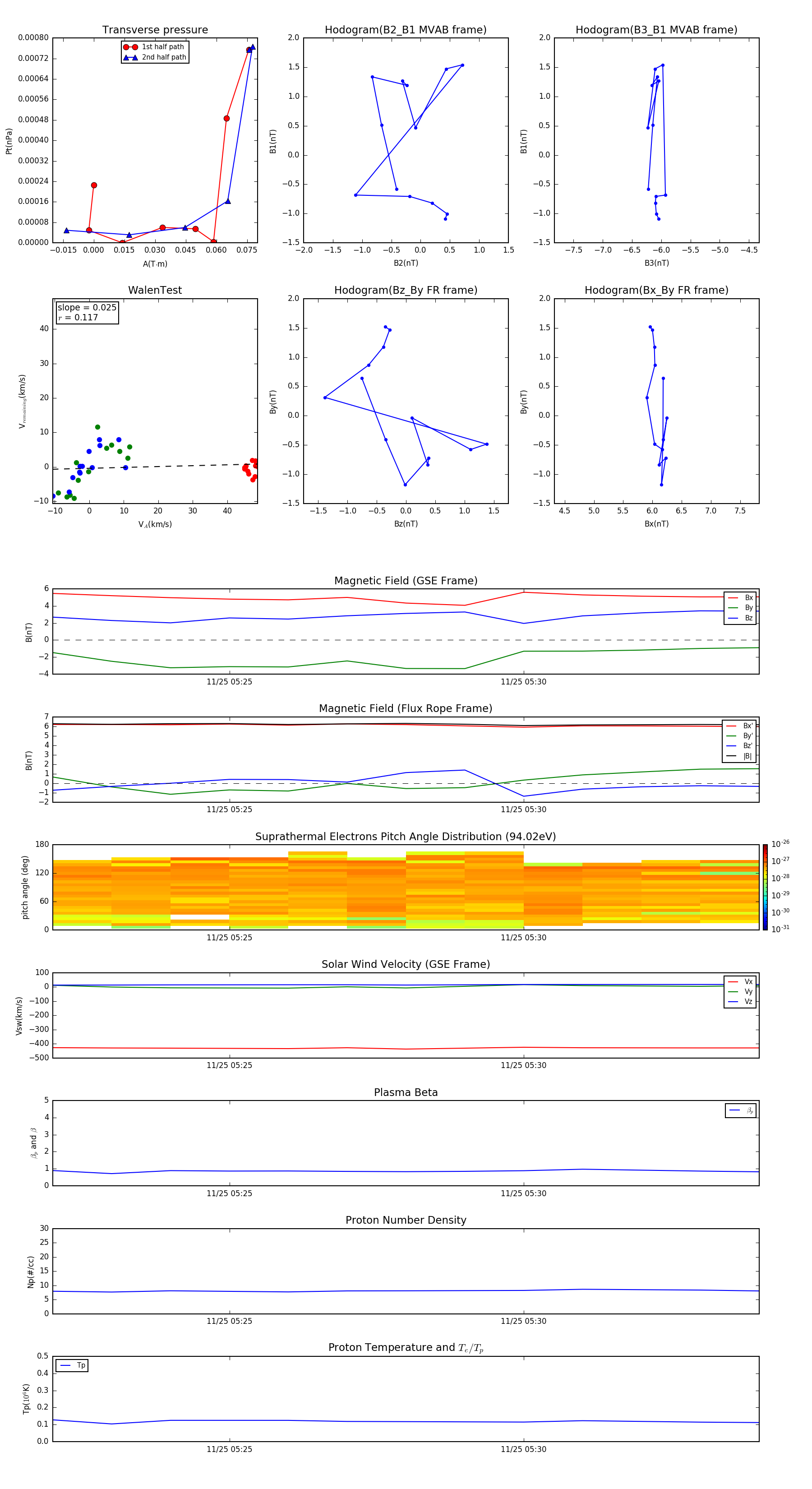Click the Vsw(km/s) y-axis label
Viewport: 812px width, 1489px height.
19,1016
